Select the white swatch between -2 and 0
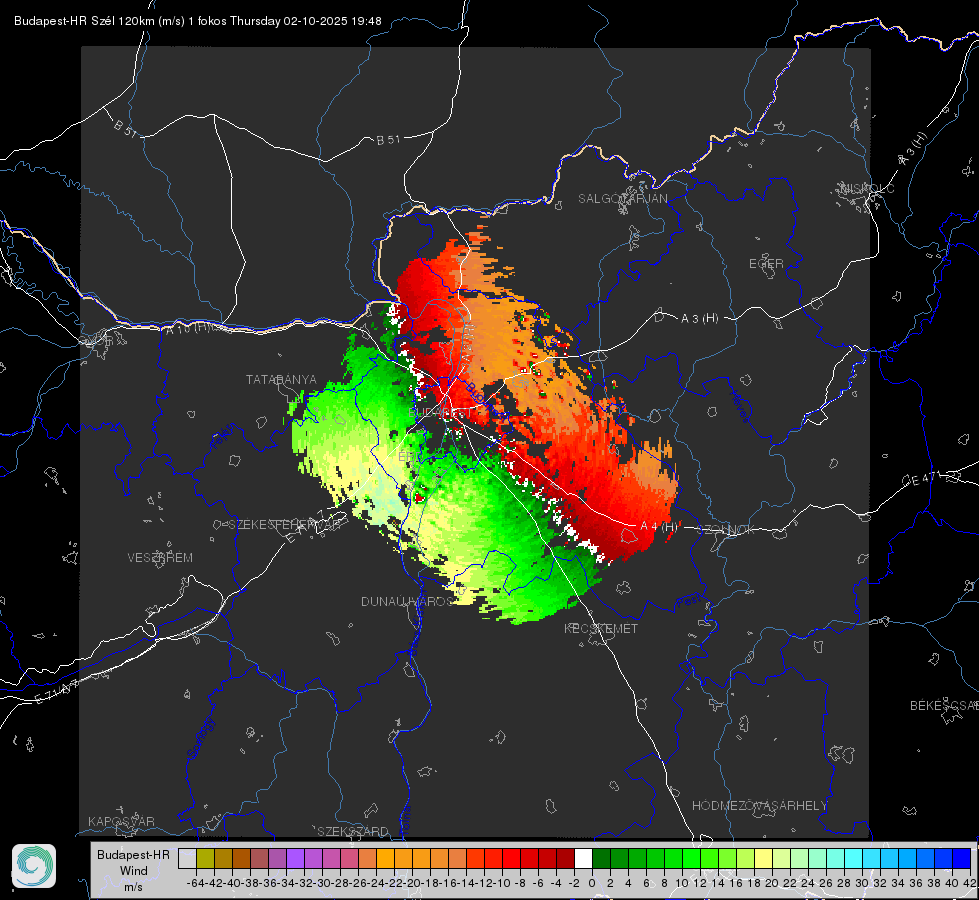The image size is (979, 900). coord(583,858)
